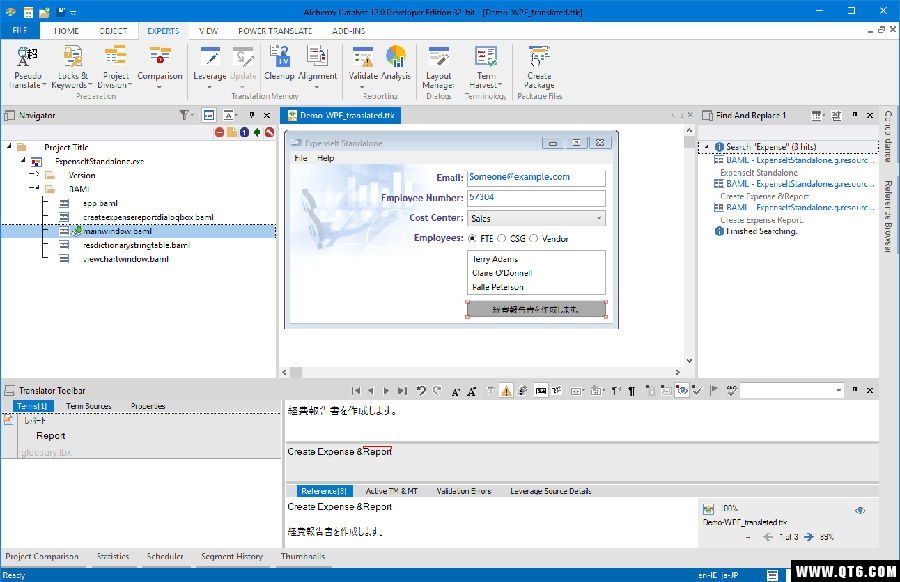Image resolution: width=900 pixels, height=582 pixels.
Task: Click next reference arrow beside 1 of 3
Action: (x=809, y=537)
